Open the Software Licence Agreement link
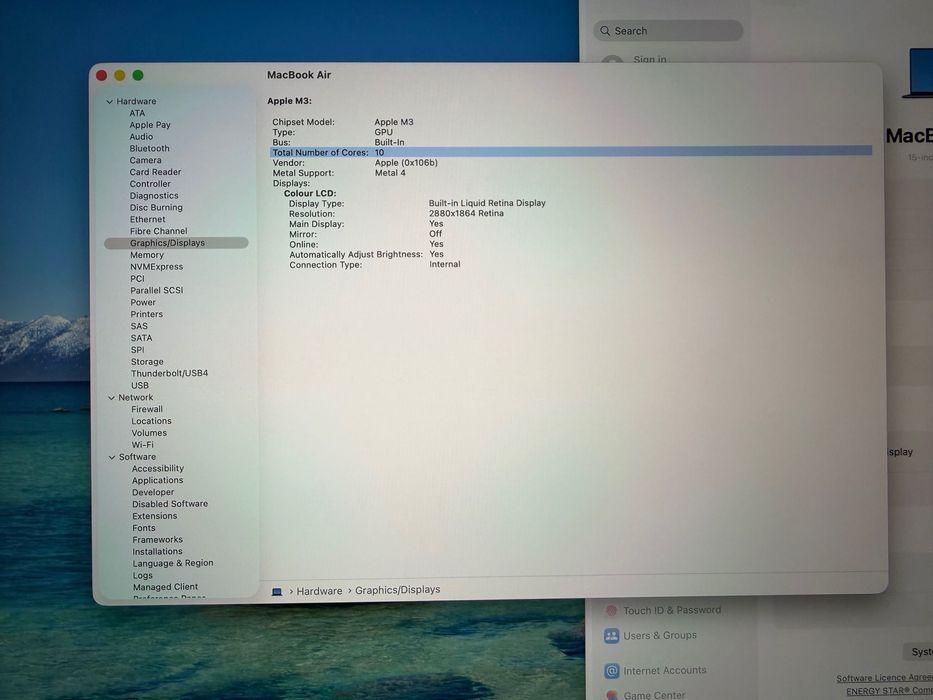Screen dimensions: 933x700 pyautogui.click(x=884, y=678)
